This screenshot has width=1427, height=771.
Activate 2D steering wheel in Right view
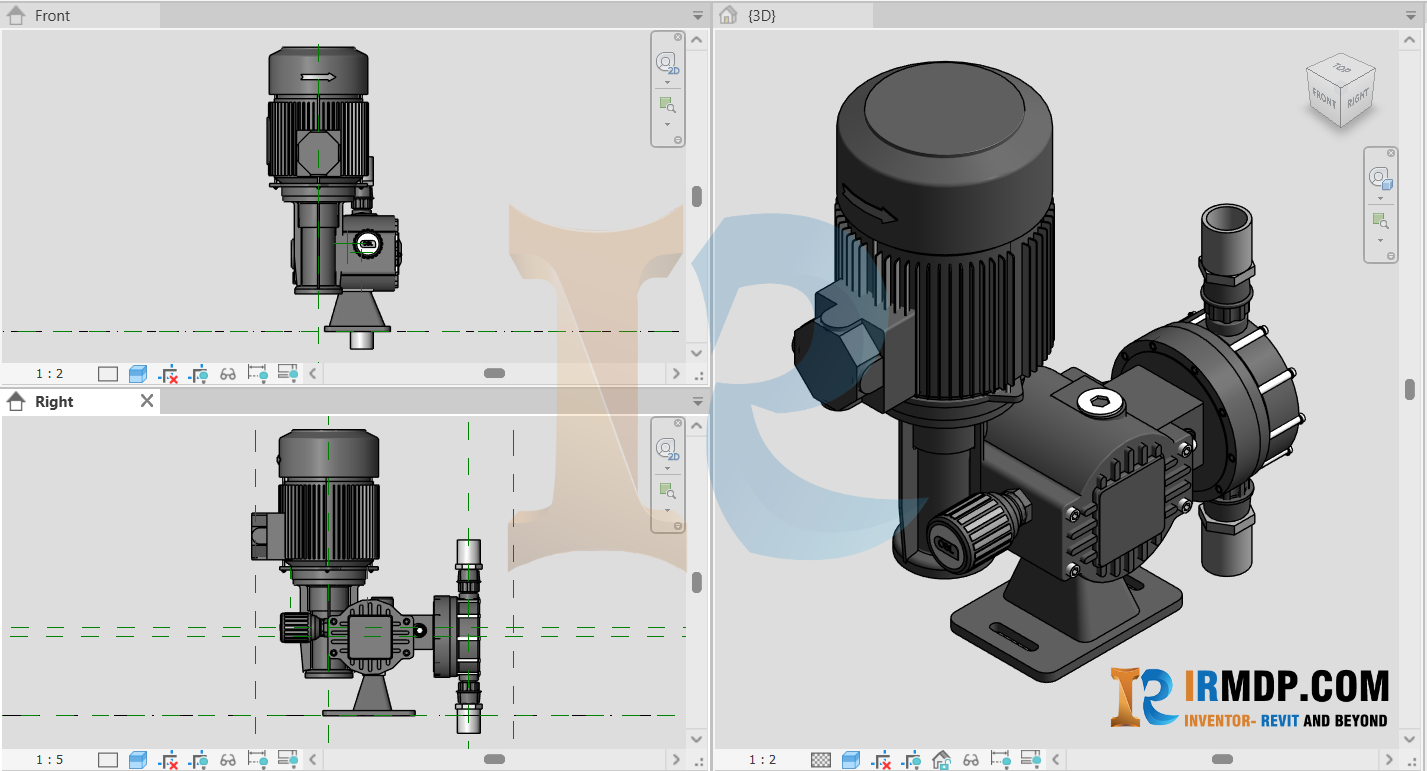667,450
